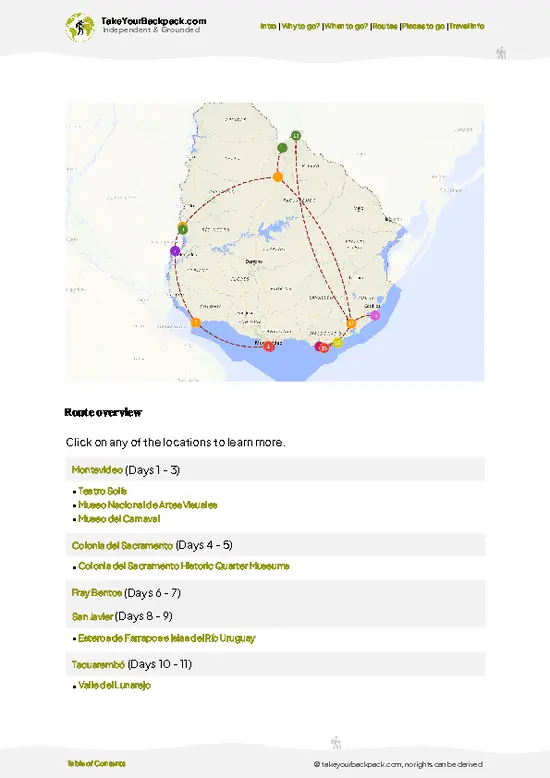This screenshot has height=778, width=550.
Task: Click the green marker numbered 13 on map
Action: point(296,135)
